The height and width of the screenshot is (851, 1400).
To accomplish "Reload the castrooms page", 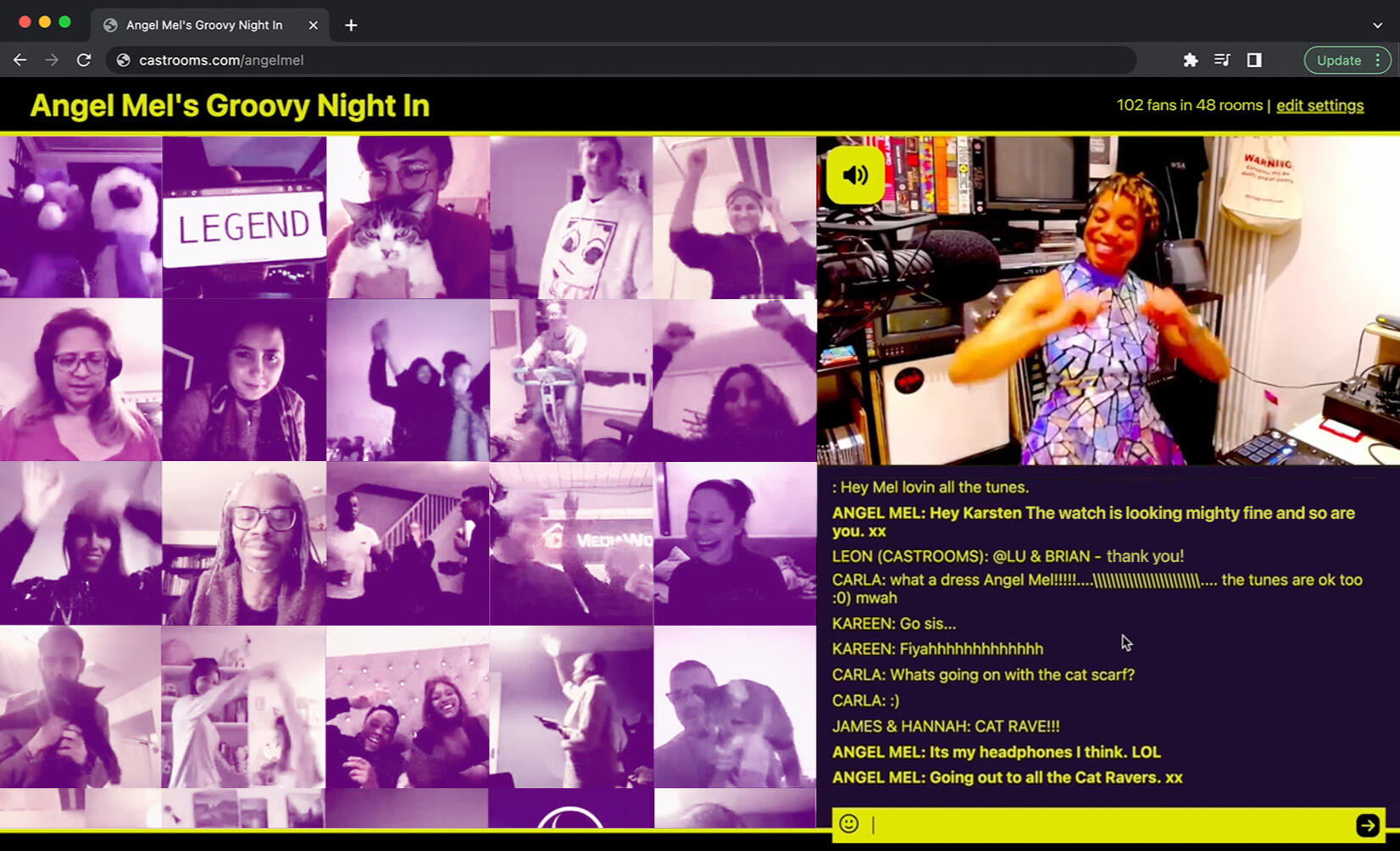I will click(84, 60).
